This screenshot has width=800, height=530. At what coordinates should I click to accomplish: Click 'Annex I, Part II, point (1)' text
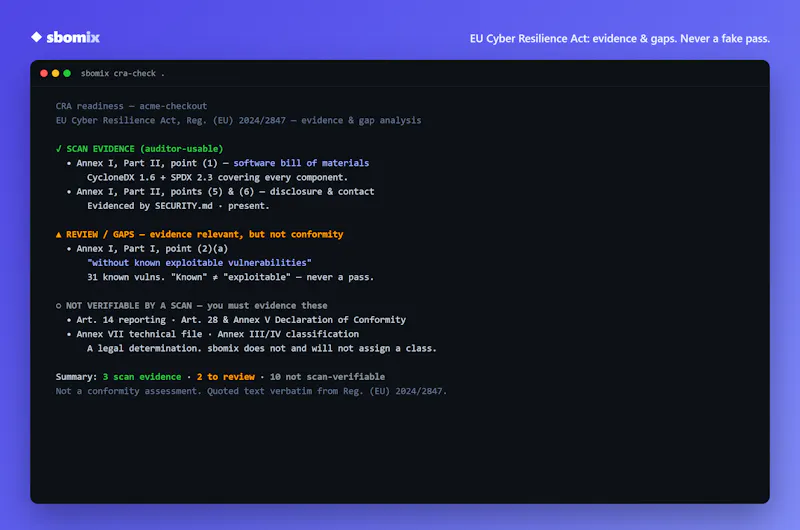point(147,163)
